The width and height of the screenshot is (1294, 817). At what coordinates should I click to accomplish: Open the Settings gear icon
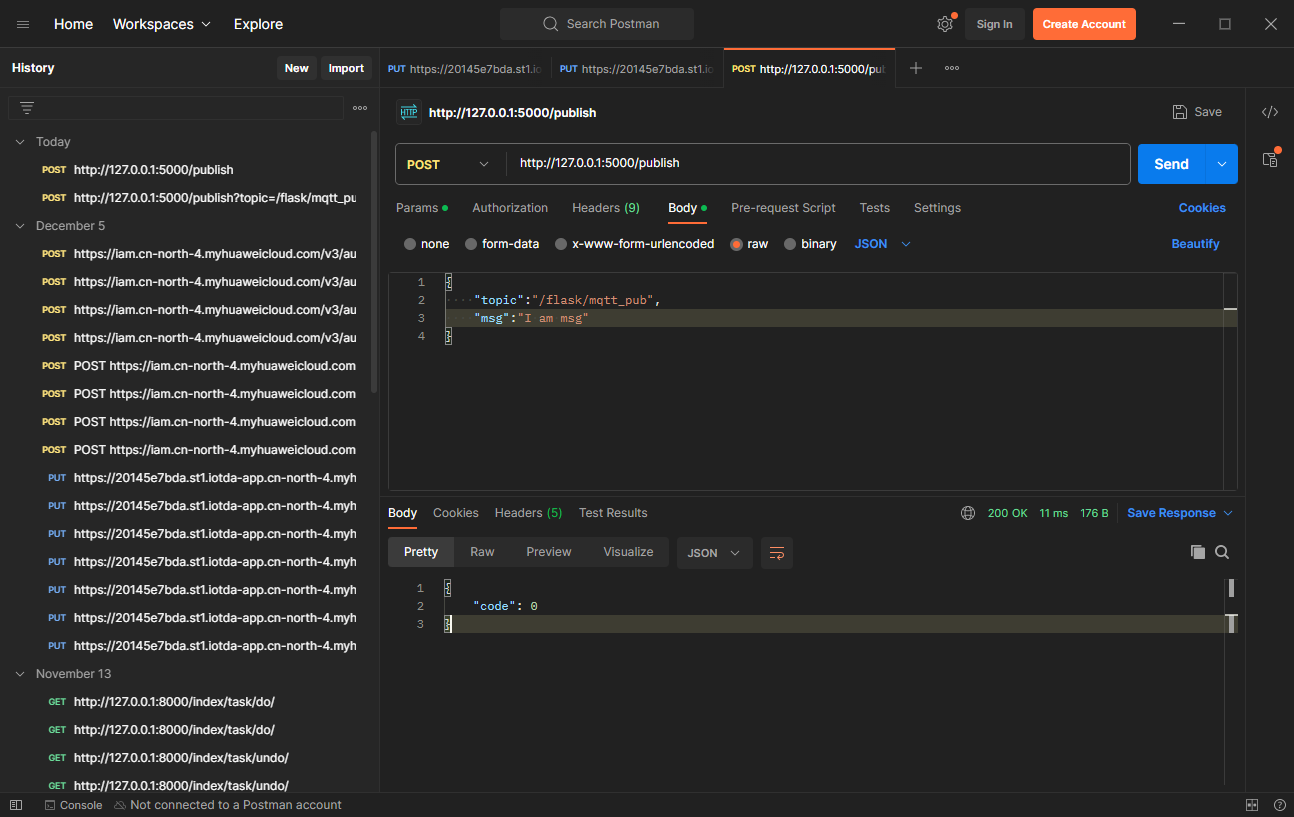click(x=945, y=24)
